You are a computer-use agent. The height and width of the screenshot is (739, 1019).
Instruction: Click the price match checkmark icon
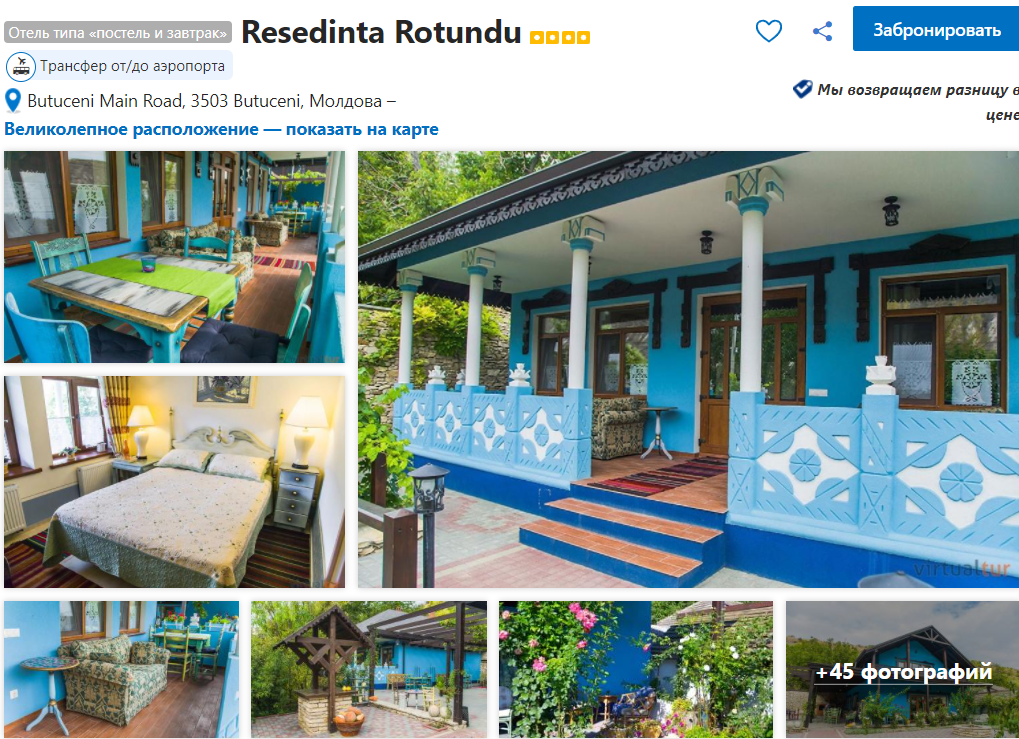[x=803, y=89]
